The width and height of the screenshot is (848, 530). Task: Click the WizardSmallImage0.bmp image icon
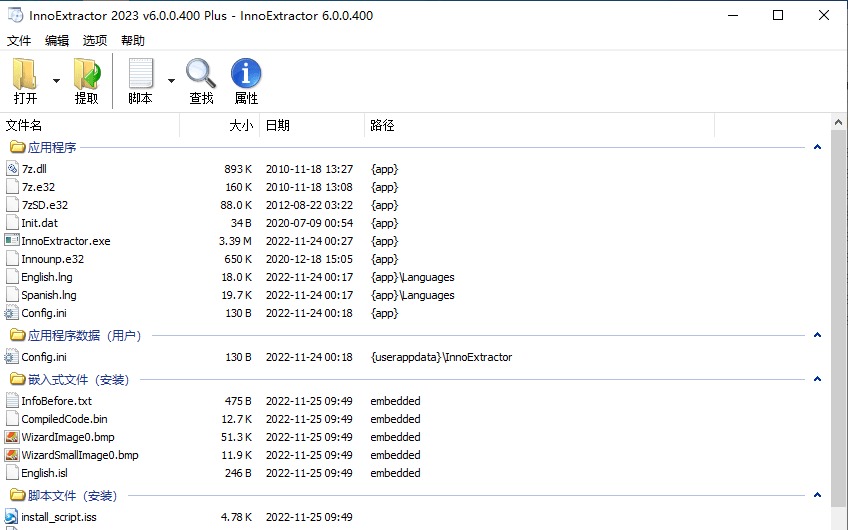pos(12,455)
